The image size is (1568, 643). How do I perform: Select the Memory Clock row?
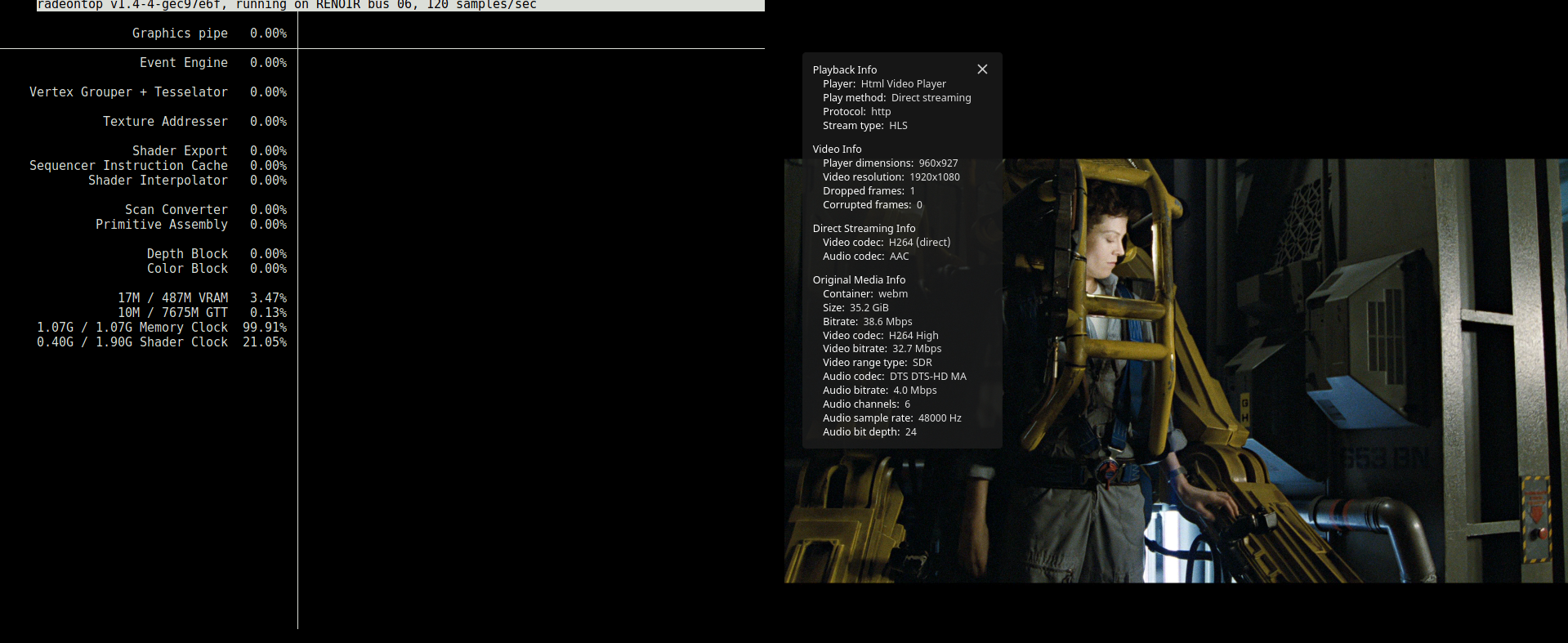coord(132,328)
